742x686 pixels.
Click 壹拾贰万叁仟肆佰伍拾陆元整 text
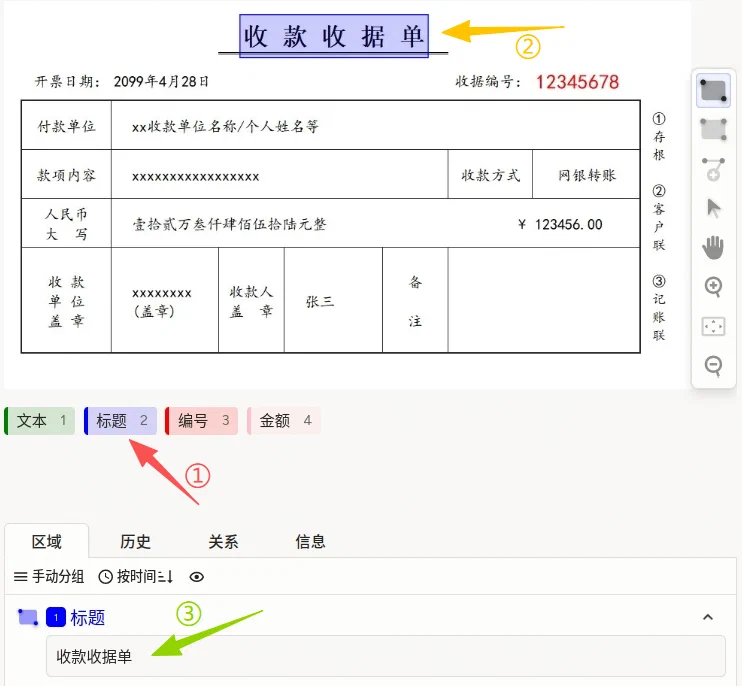tap(230, 224)
